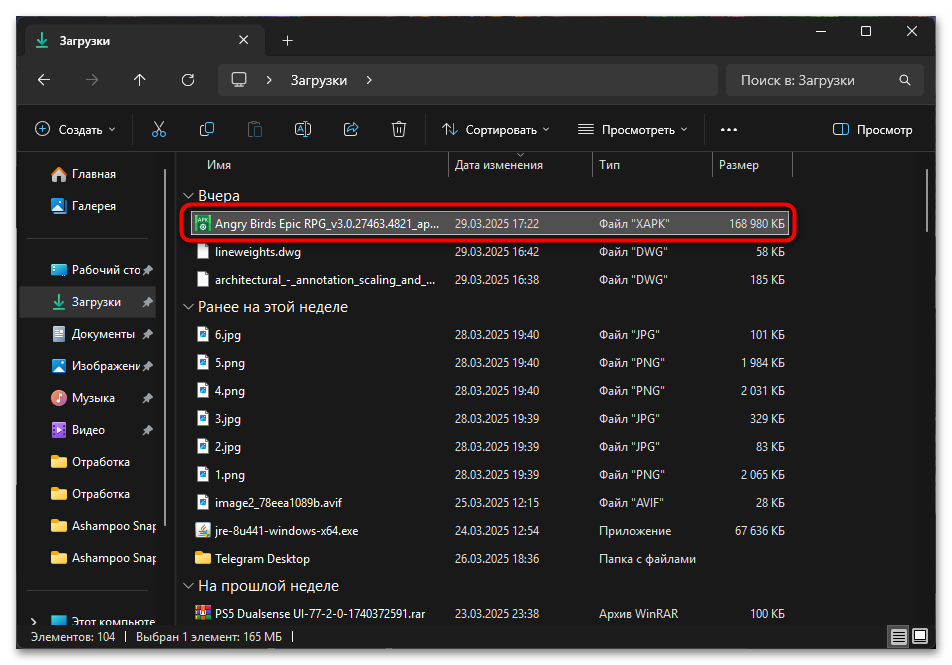Open Документы in navigation pane

point(88,334)
